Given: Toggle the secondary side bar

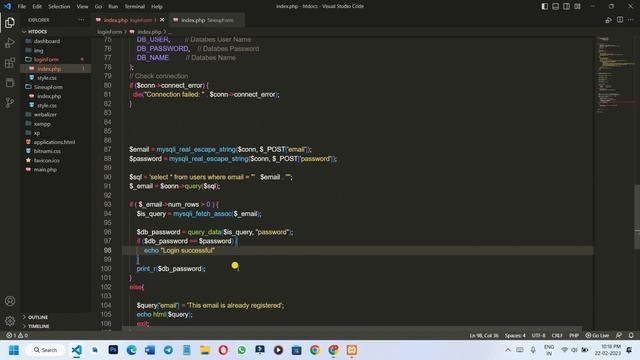Looking at the screenshot, I should 567,6.
